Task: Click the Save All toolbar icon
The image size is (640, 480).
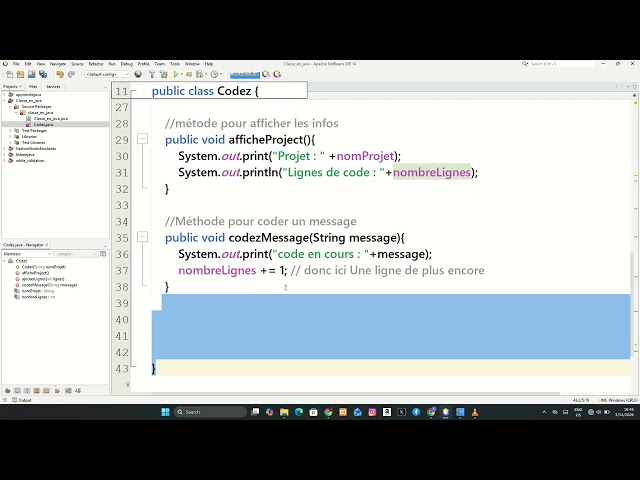Action: click(43, 74)
